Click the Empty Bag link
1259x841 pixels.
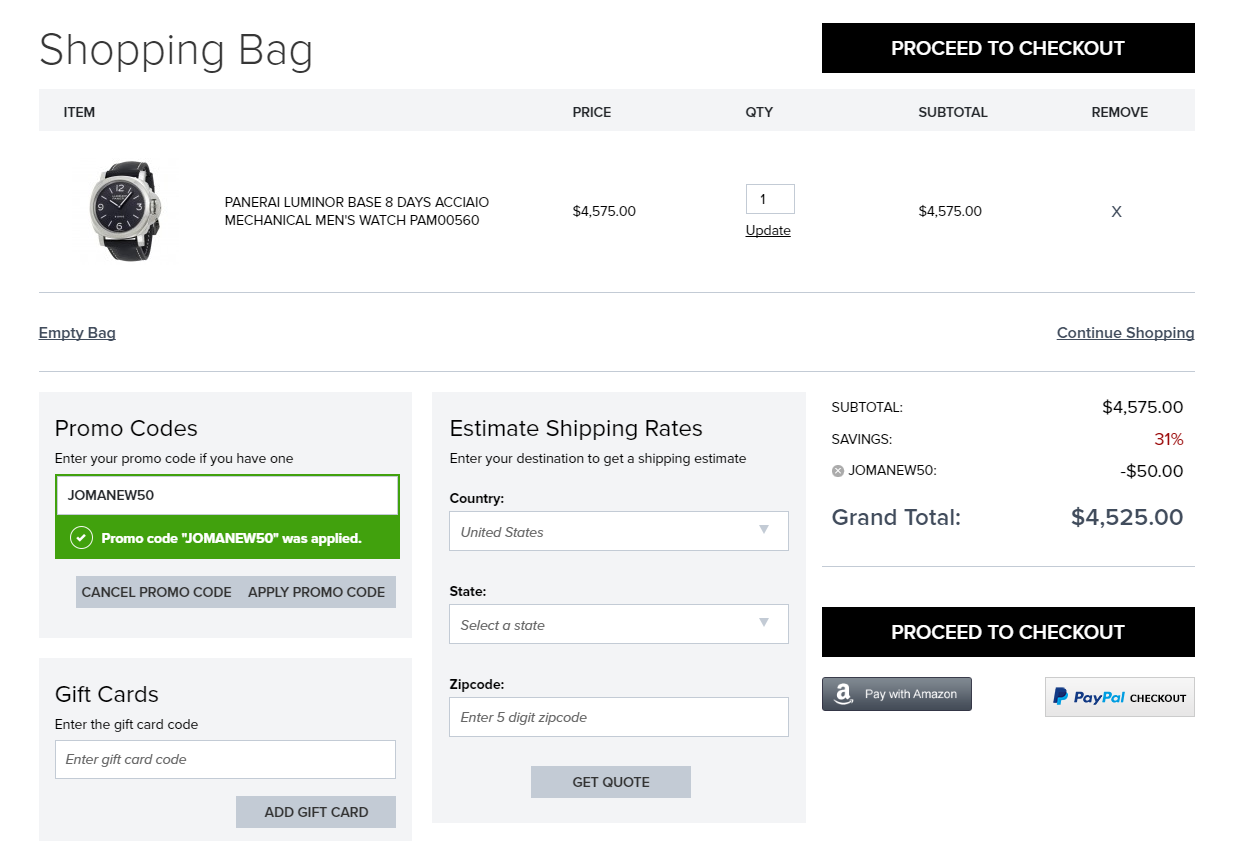point(77,333)
